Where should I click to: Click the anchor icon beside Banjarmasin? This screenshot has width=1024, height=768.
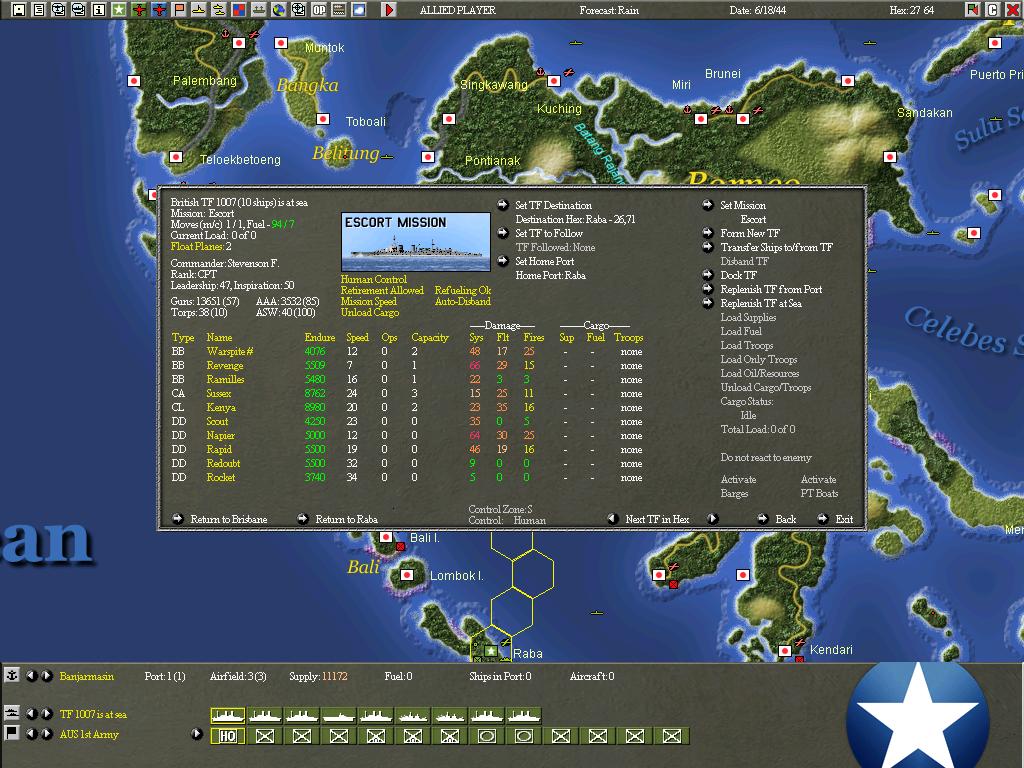click(11, 675)
